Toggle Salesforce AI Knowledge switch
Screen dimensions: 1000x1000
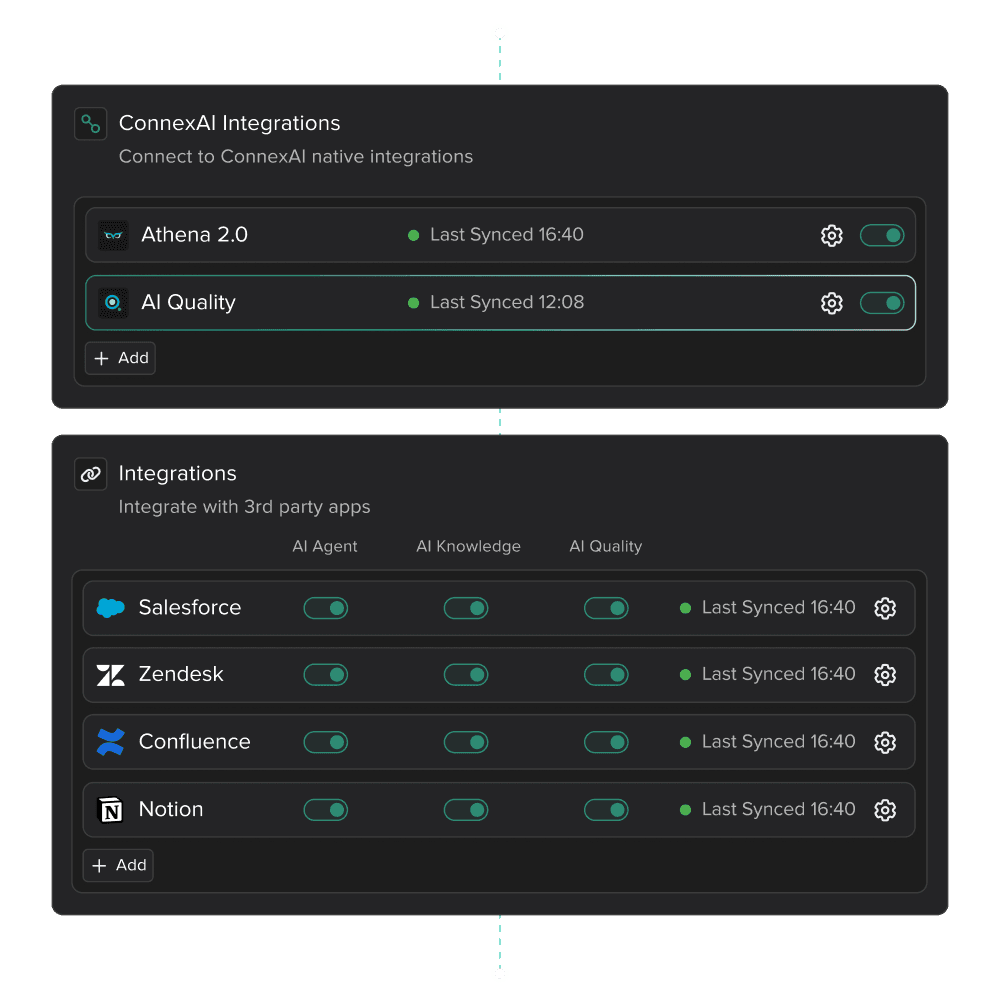tap(466, 608)
